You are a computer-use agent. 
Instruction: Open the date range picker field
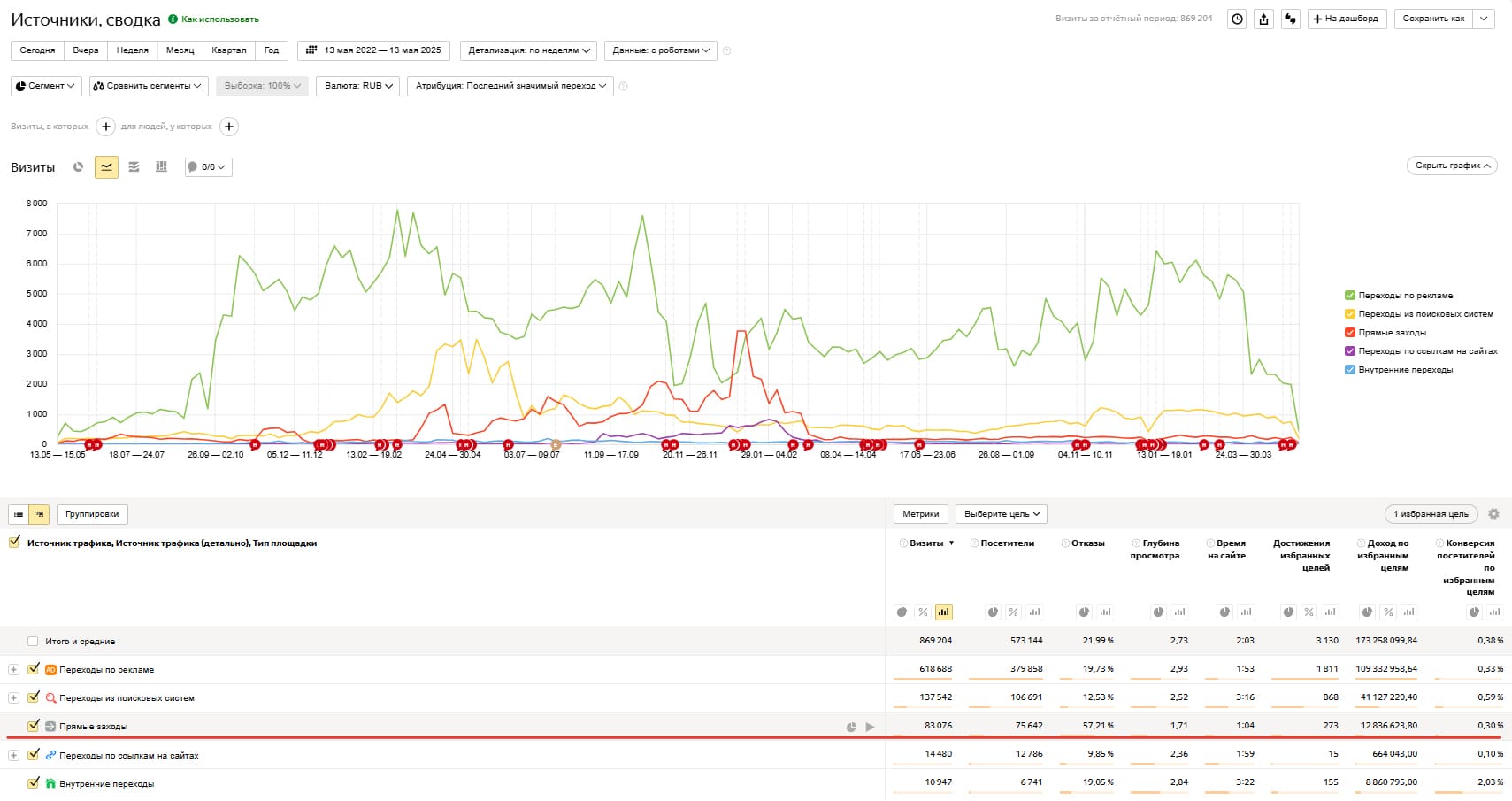(x=374, y=50)
